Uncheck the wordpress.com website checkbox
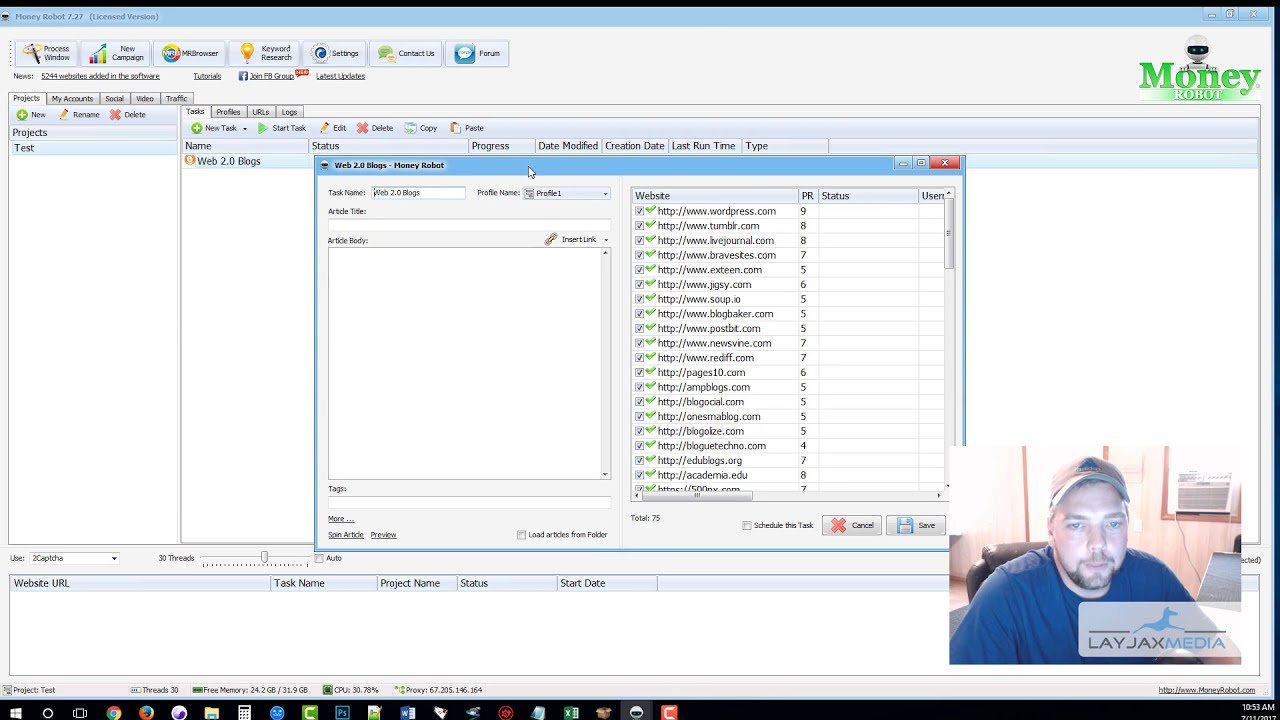This screenshot has width=1280, height=720. point(640,211)
